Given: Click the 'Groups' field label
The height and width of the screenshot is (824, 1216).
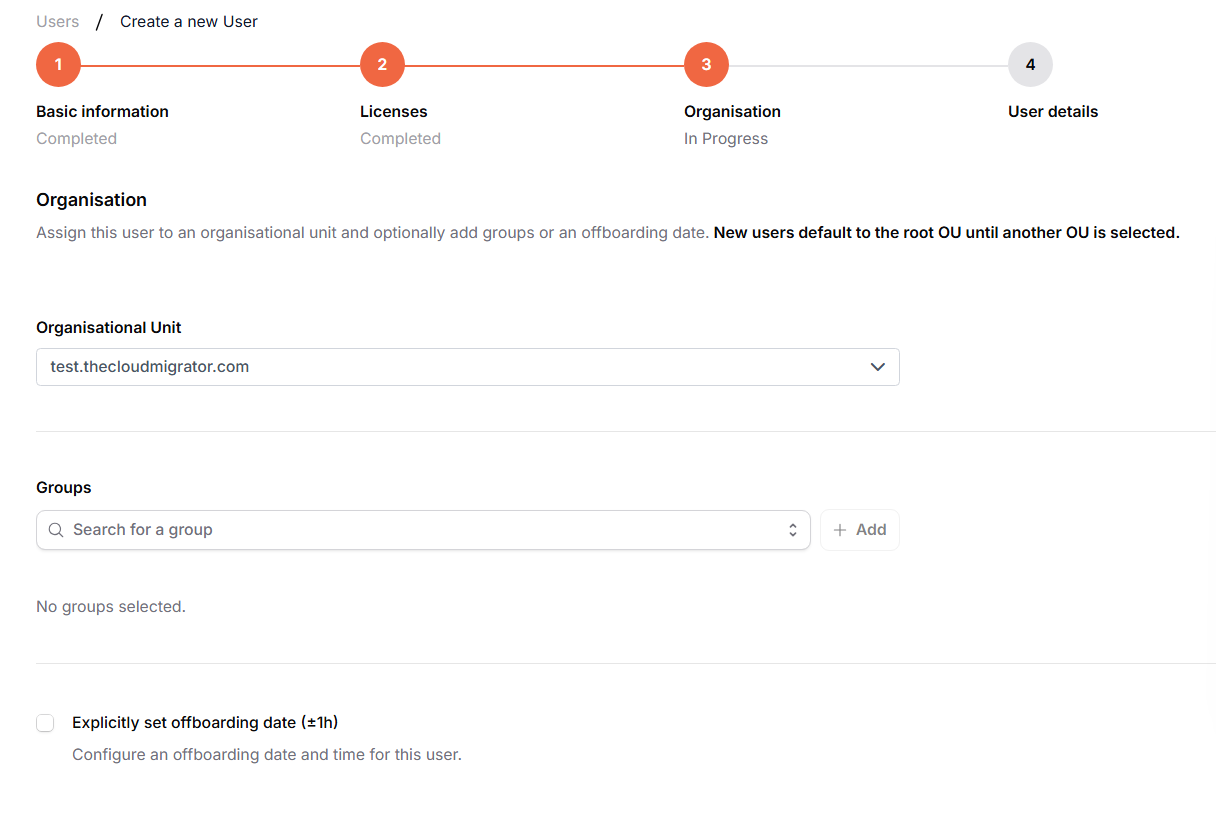Looking at the screenshot, I should 64,487.
